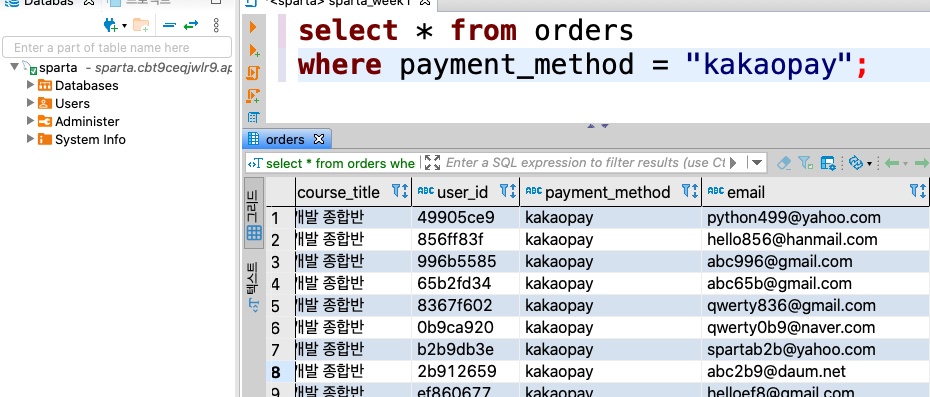The width and height of the screenshot is (930, 397).
Task: Switch to text view (텍스트) side tab
Action: coord(254,288)
